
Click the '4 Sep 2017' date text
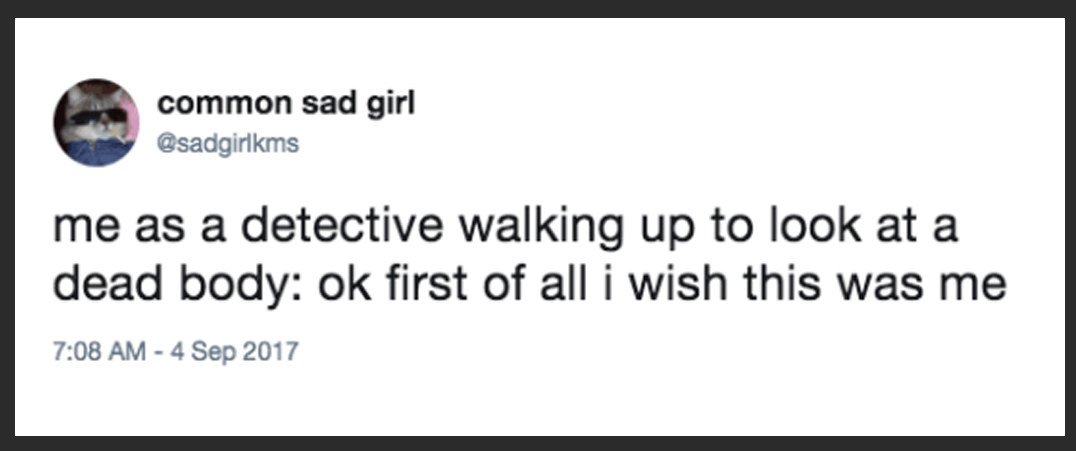tap(235, 352)
